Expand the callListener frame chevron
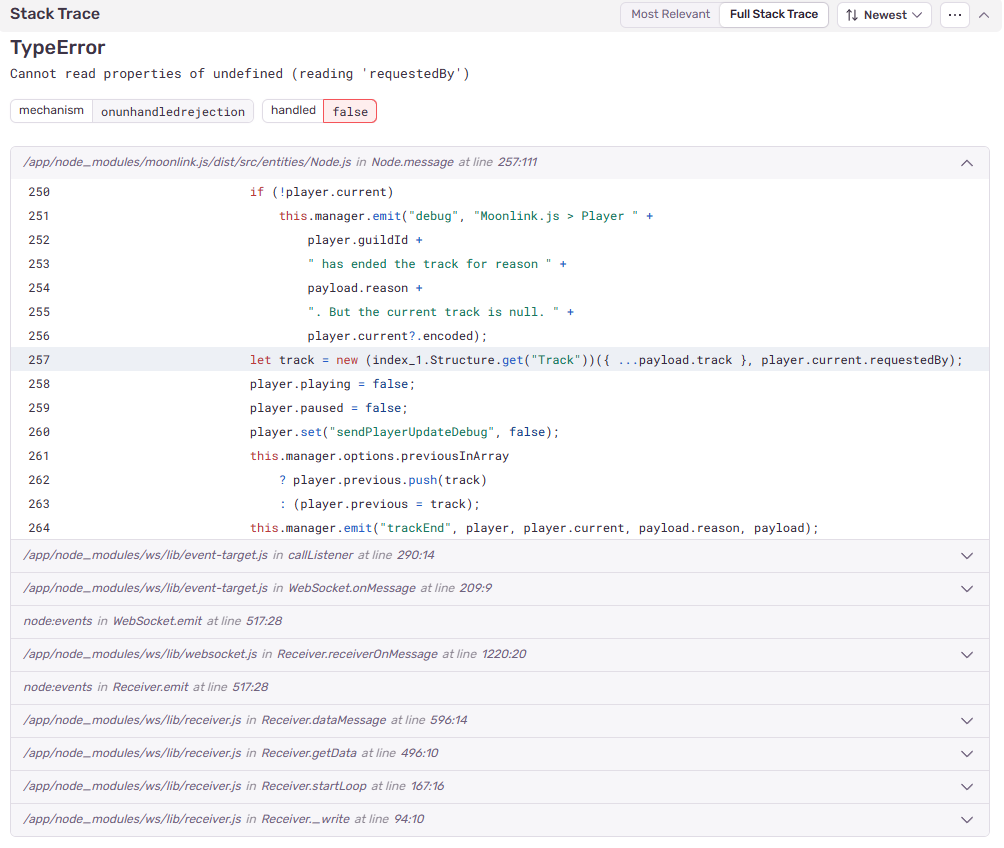This screenshot has width=1004, height=848. coord(966,556)
